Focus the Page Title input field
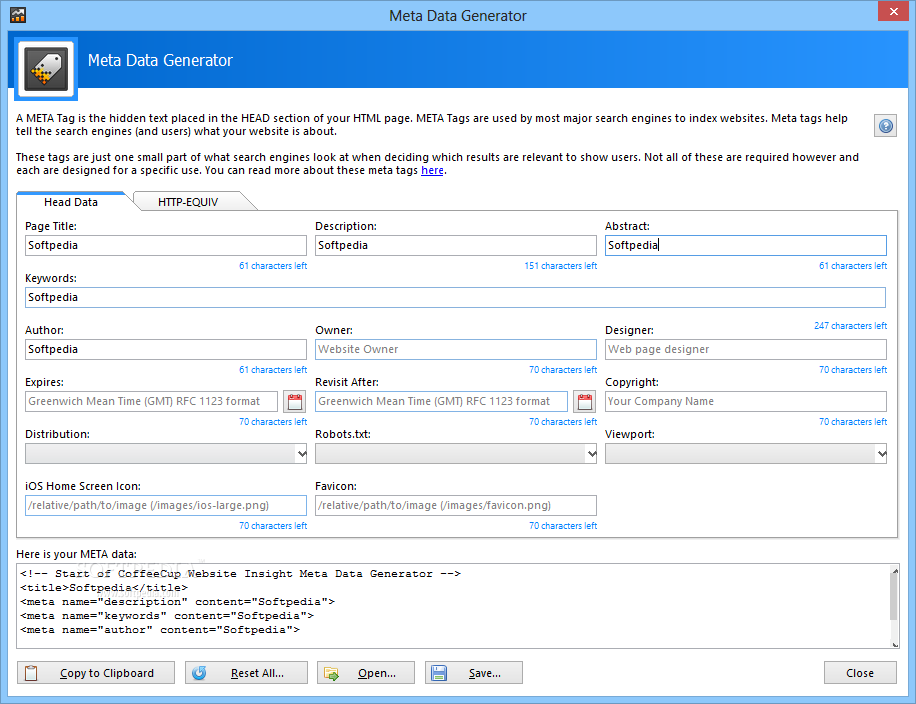 [166, 245]
